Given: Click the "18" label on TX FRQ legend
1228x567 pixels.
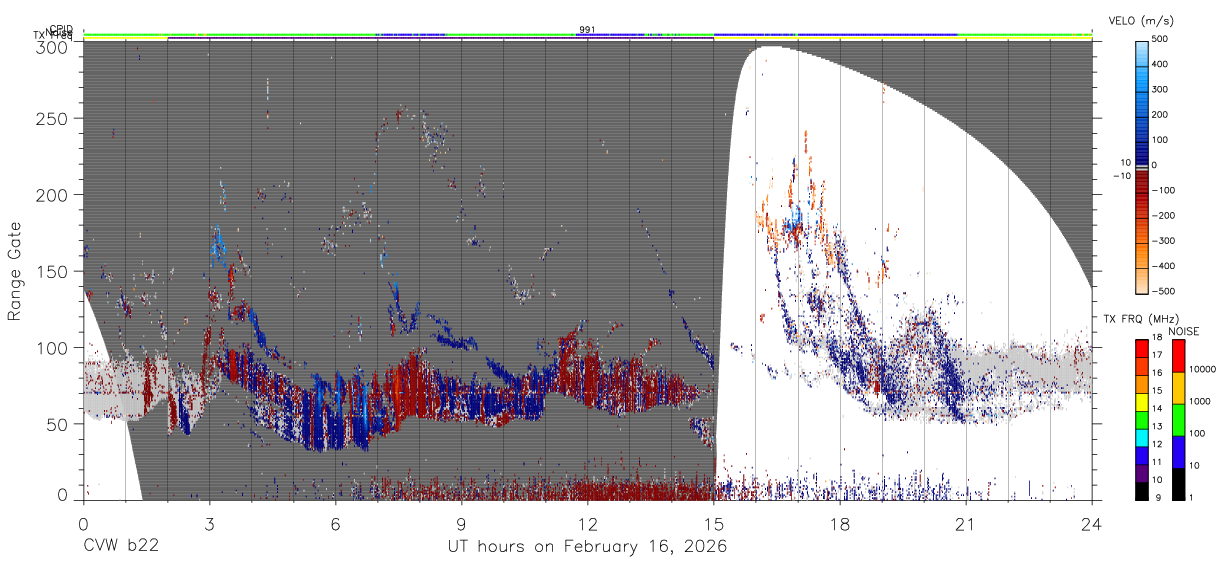Looking at the screenshot, I should click(1157, 339).
